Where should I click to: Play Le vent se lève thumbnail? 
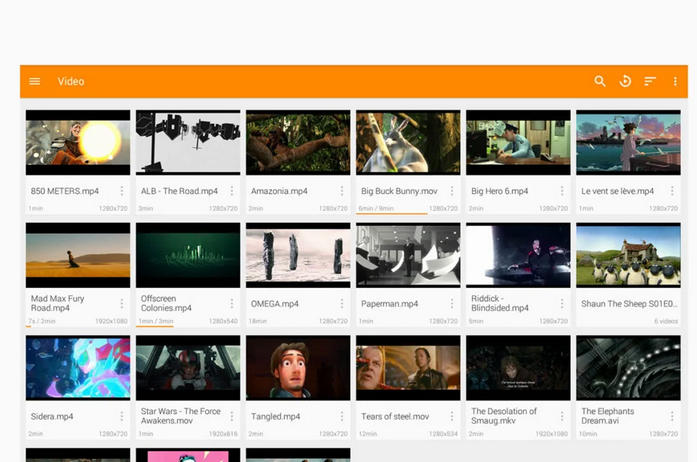pyautogui.click(x=629, y=142)
